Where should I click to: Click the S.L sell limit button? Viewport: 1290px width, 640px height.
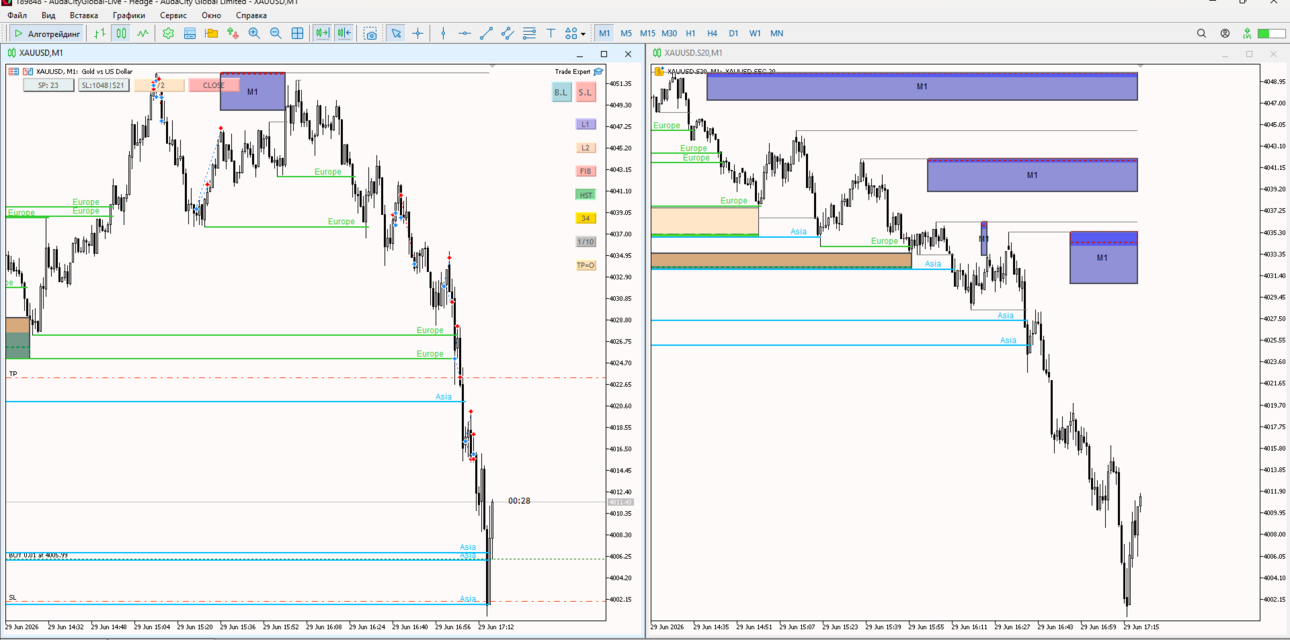pyautogui.click(x=585, y=92)
